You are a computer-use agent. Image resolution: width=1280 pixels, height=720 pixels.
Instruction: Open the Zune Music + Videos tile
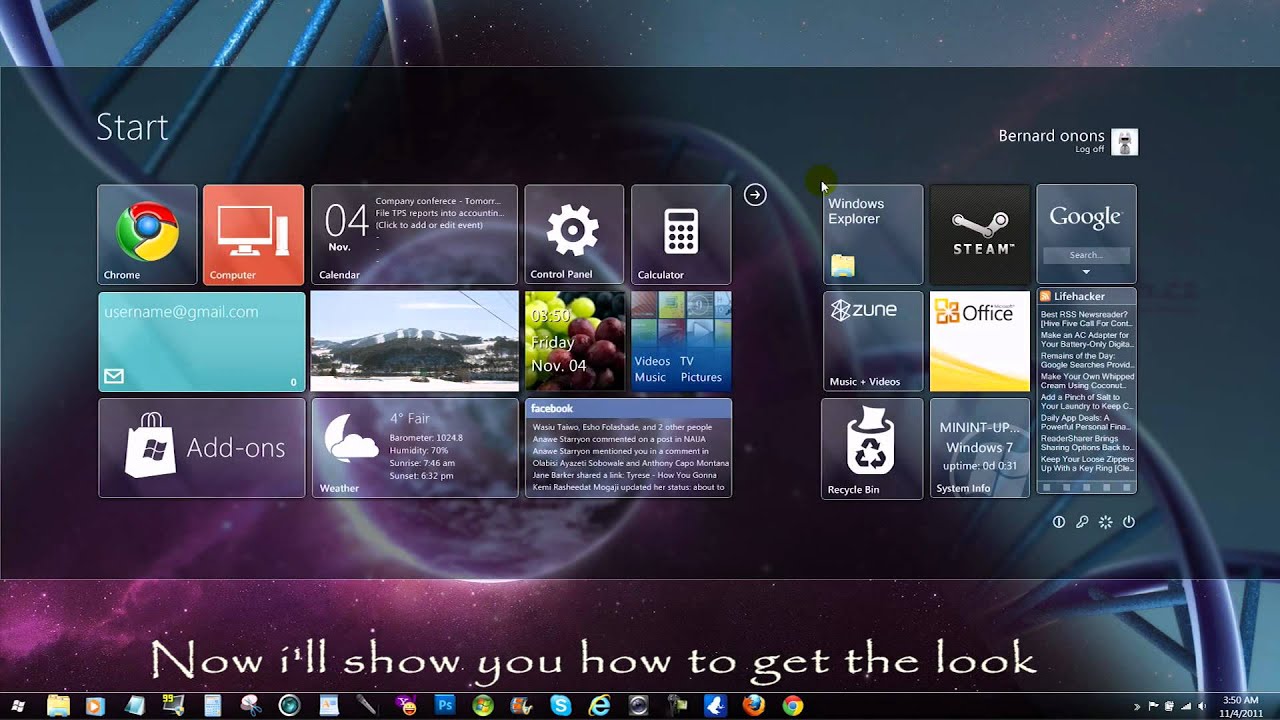click(873, 341)
